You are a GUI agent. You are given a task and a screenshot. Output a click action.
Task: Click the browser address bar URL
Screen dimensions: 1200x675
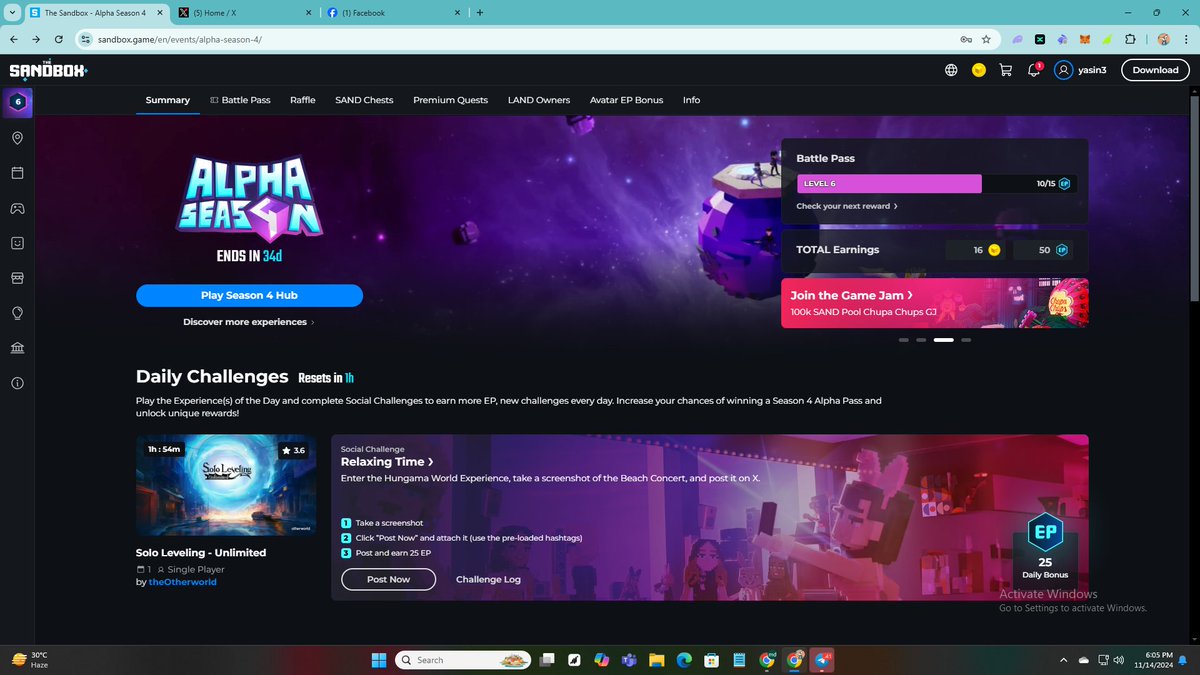point(180,39)
